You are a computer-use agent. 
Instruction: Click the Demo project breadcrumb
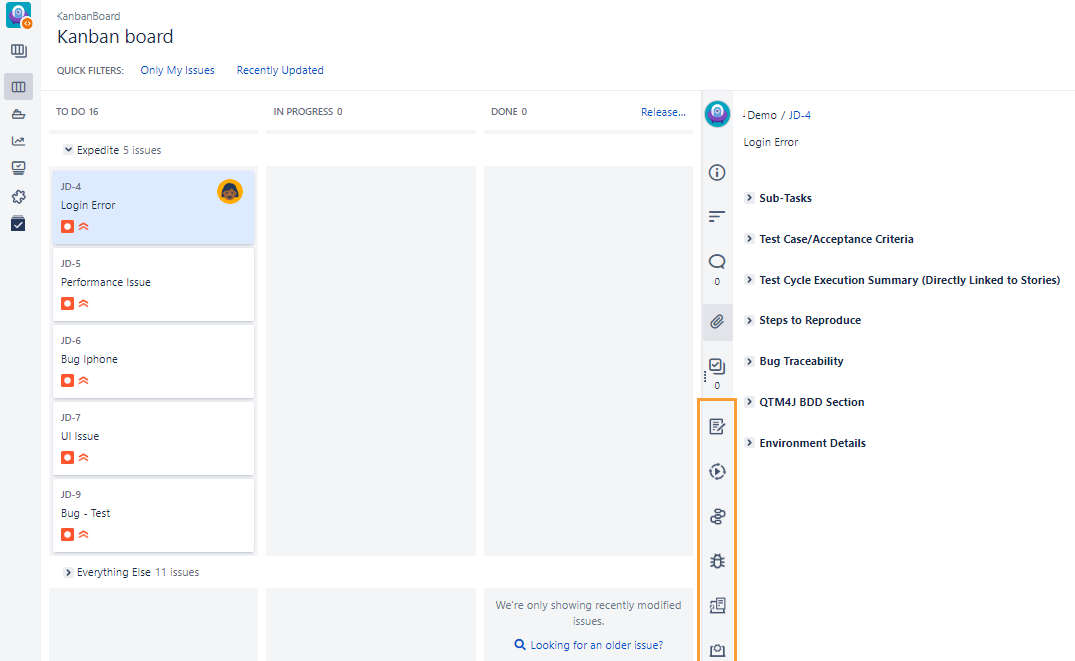click(x=762, y=115)
